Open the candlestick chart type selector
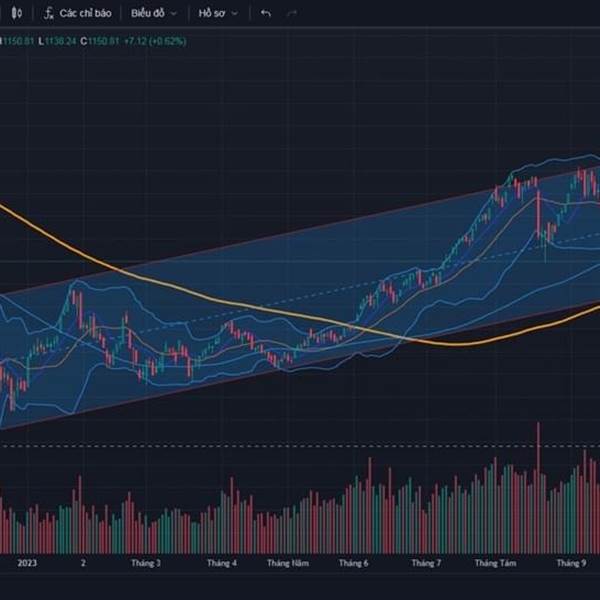Viewport: 600px width, 600px height. click(x=16, y=13)
